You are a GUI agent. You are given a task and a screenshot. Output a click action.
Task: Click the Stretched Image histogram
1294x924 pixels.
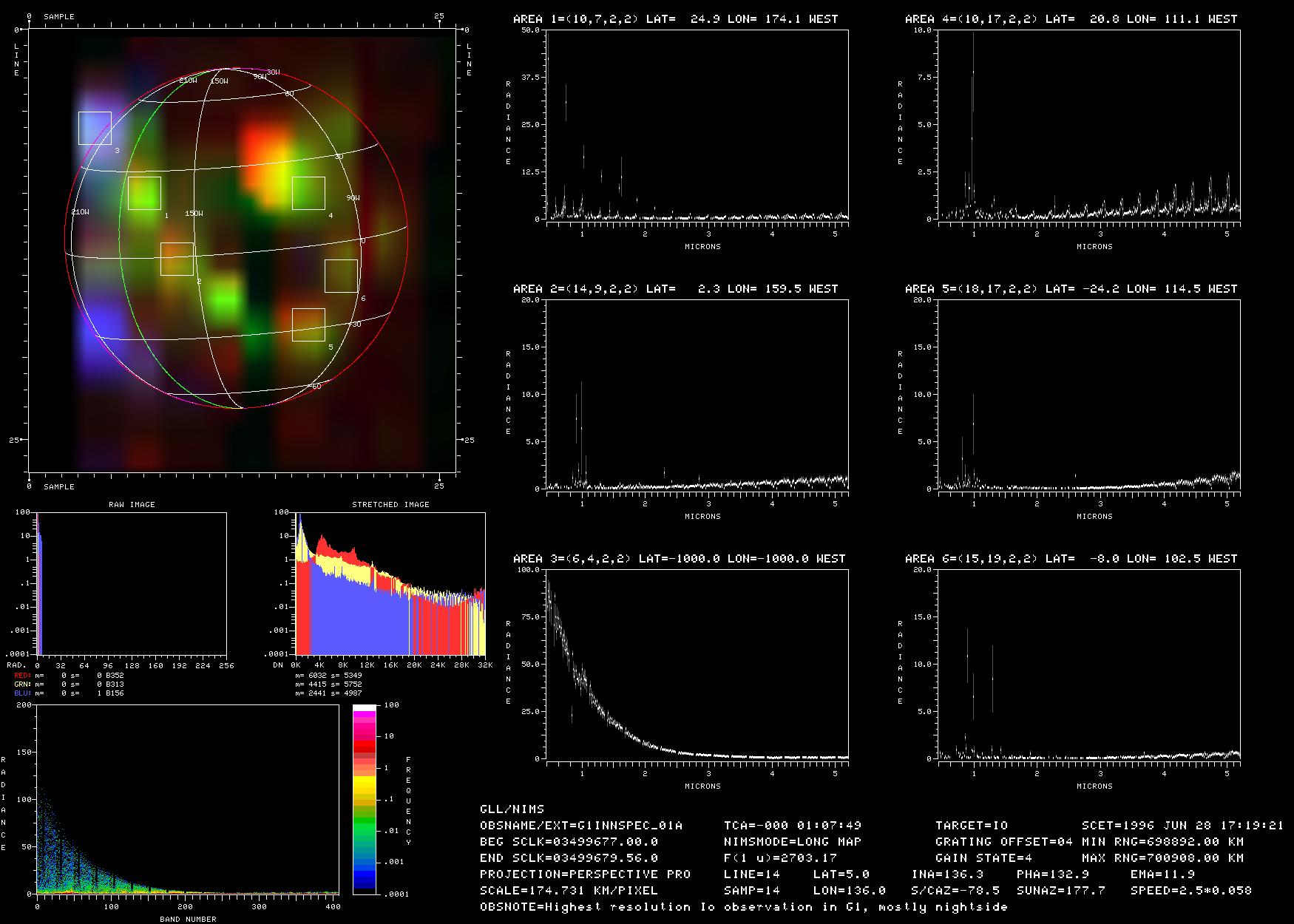click(x=390, y=583)
